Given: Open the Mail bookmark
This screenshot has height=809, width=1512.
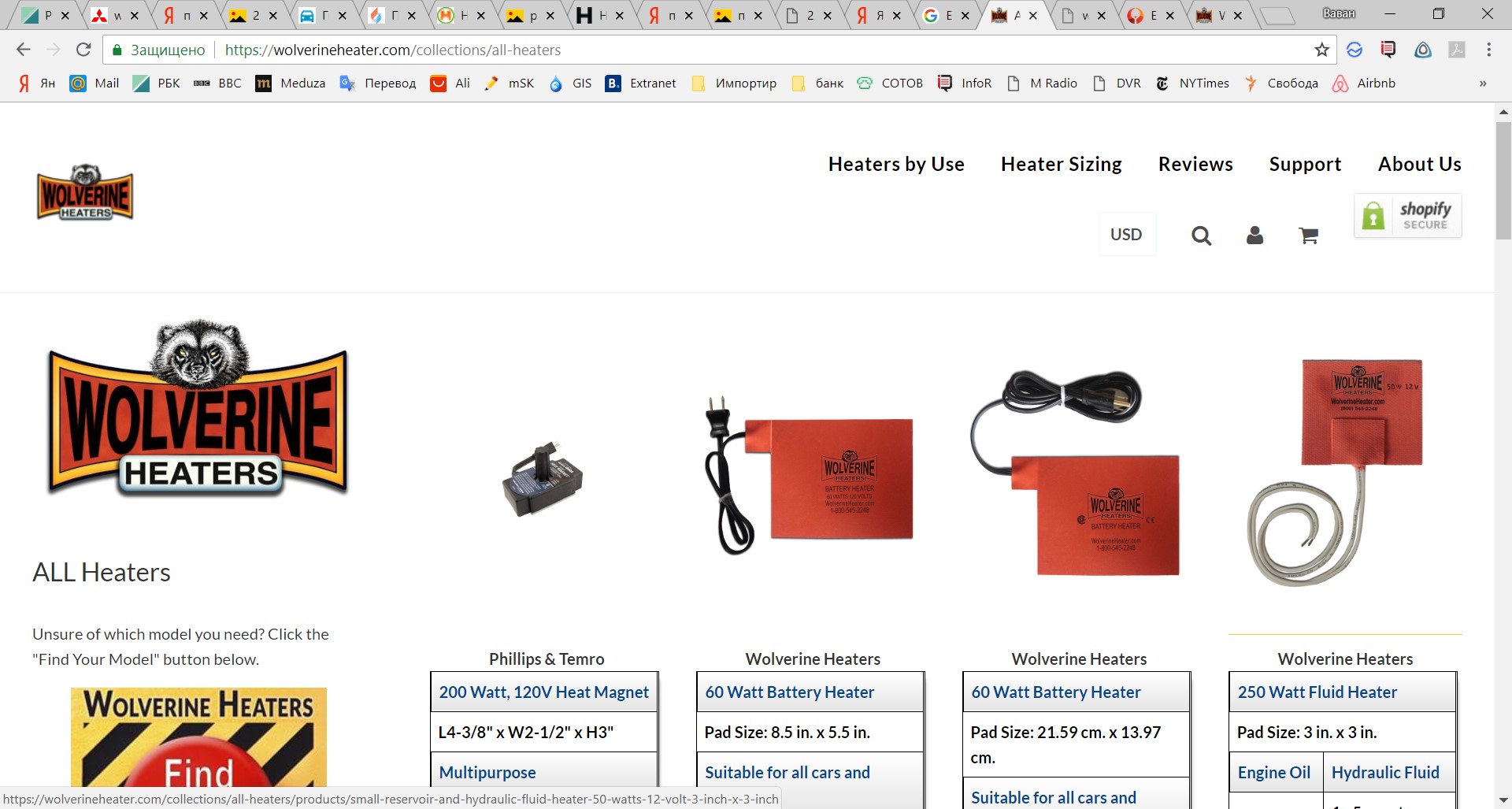Looking at the screenshot, I should (x=94, y=83).
